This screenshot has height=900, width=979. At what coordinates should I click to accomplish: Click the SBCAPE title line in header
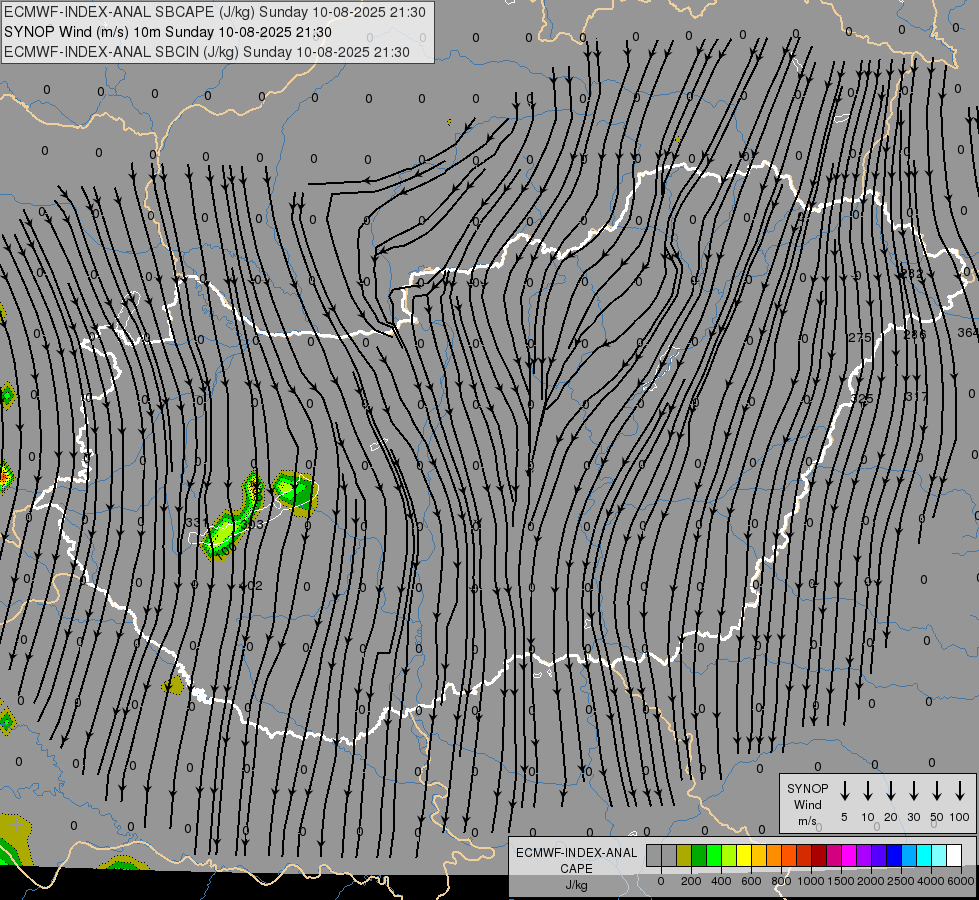click(x=215, y=12)
